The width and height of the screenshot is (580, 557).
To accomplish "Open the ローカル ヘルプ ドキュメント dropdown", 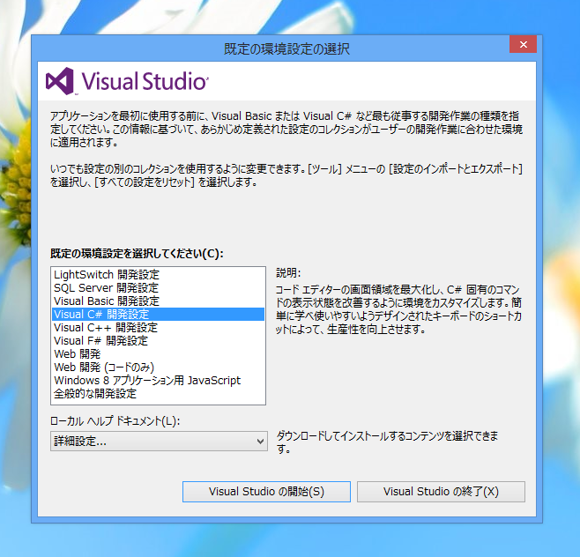I will click(x=159, y=441).
